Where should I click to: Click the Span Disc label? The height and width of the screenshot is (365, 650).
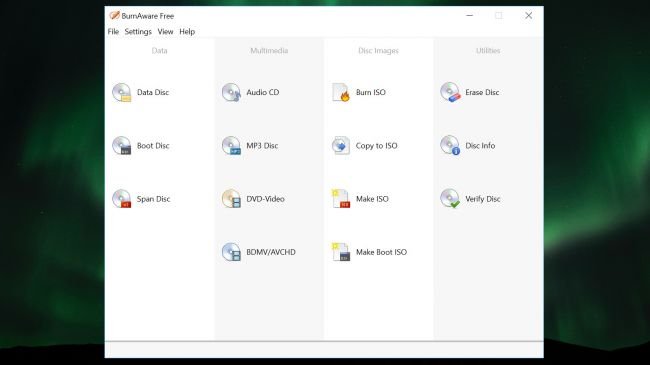(153, 199)
